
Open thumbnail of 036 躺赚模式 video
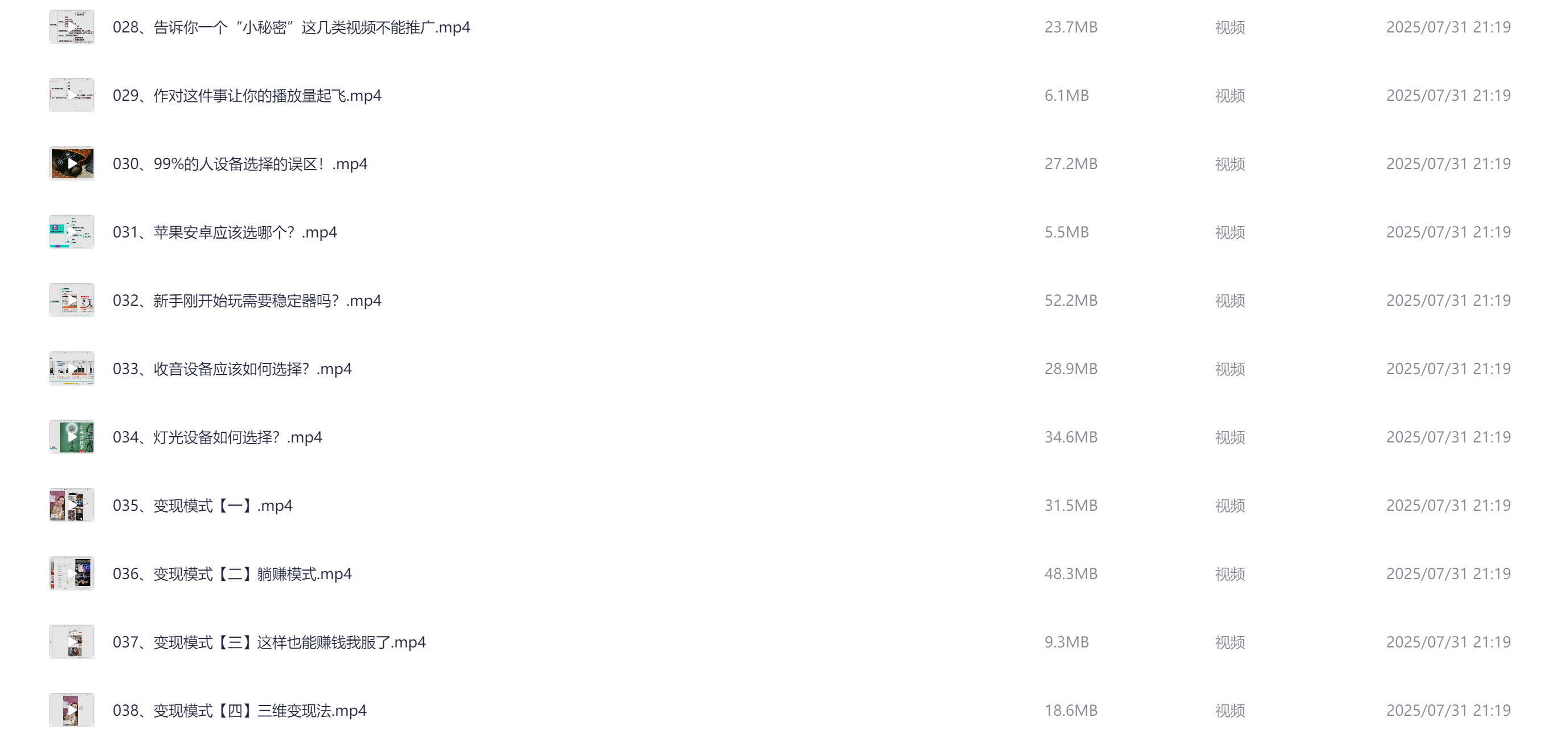[x=72, y=573]
